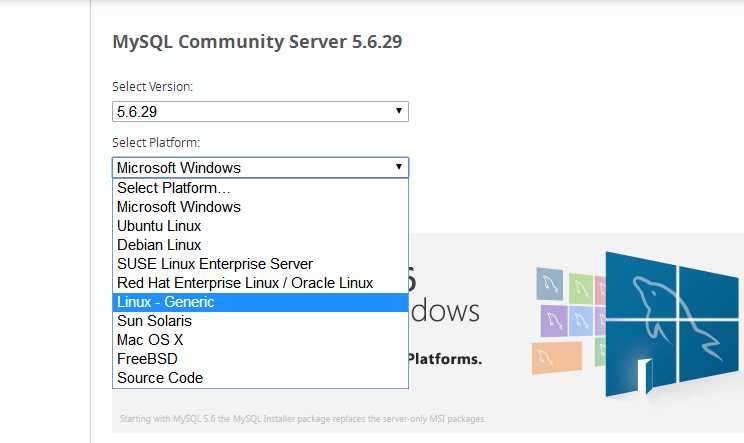Select Ubuntu Linux from the platform list
744x443 pixels.
point(260,226)
